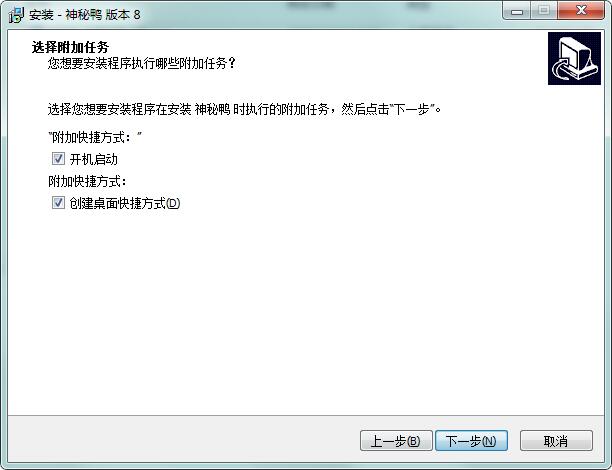Click the unquoted 附加快捷方式: group label
This screenshot has height=470, width=612.
[x=87, y=182]
